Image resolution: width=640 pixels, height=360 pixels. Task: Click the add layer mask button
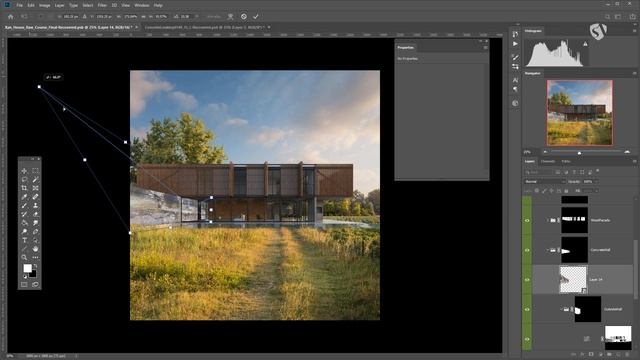(x=591, y=354)
